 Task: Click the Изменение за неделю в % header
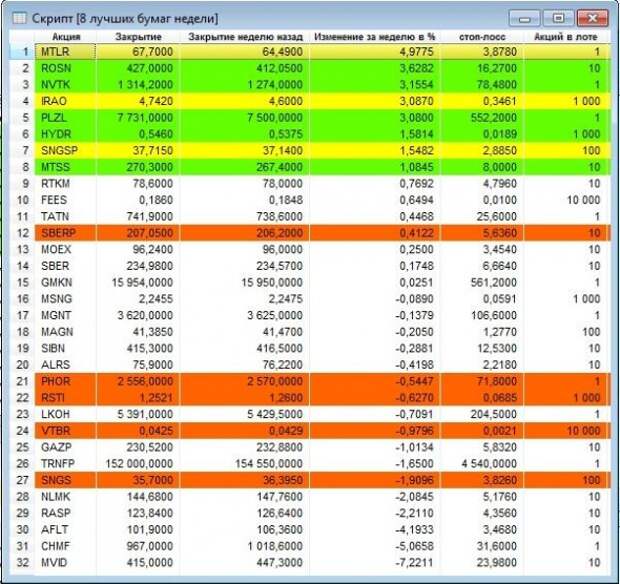tap(374, 37)
